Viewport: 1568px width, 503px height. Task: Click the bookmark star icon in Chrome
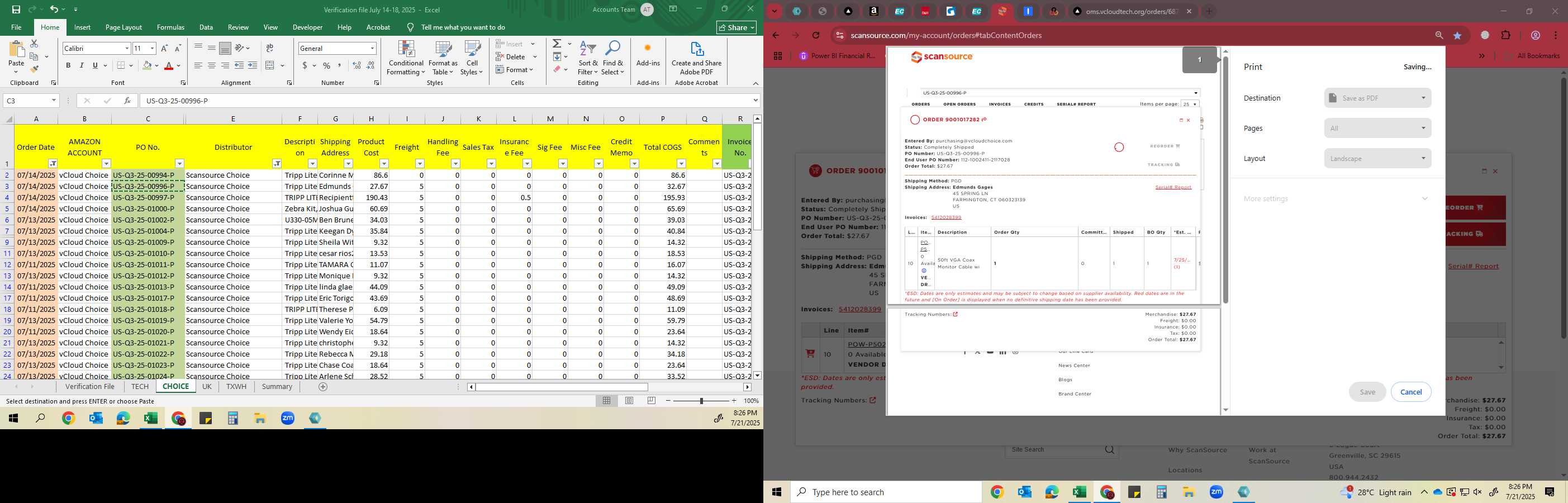tap(1457, 35)
